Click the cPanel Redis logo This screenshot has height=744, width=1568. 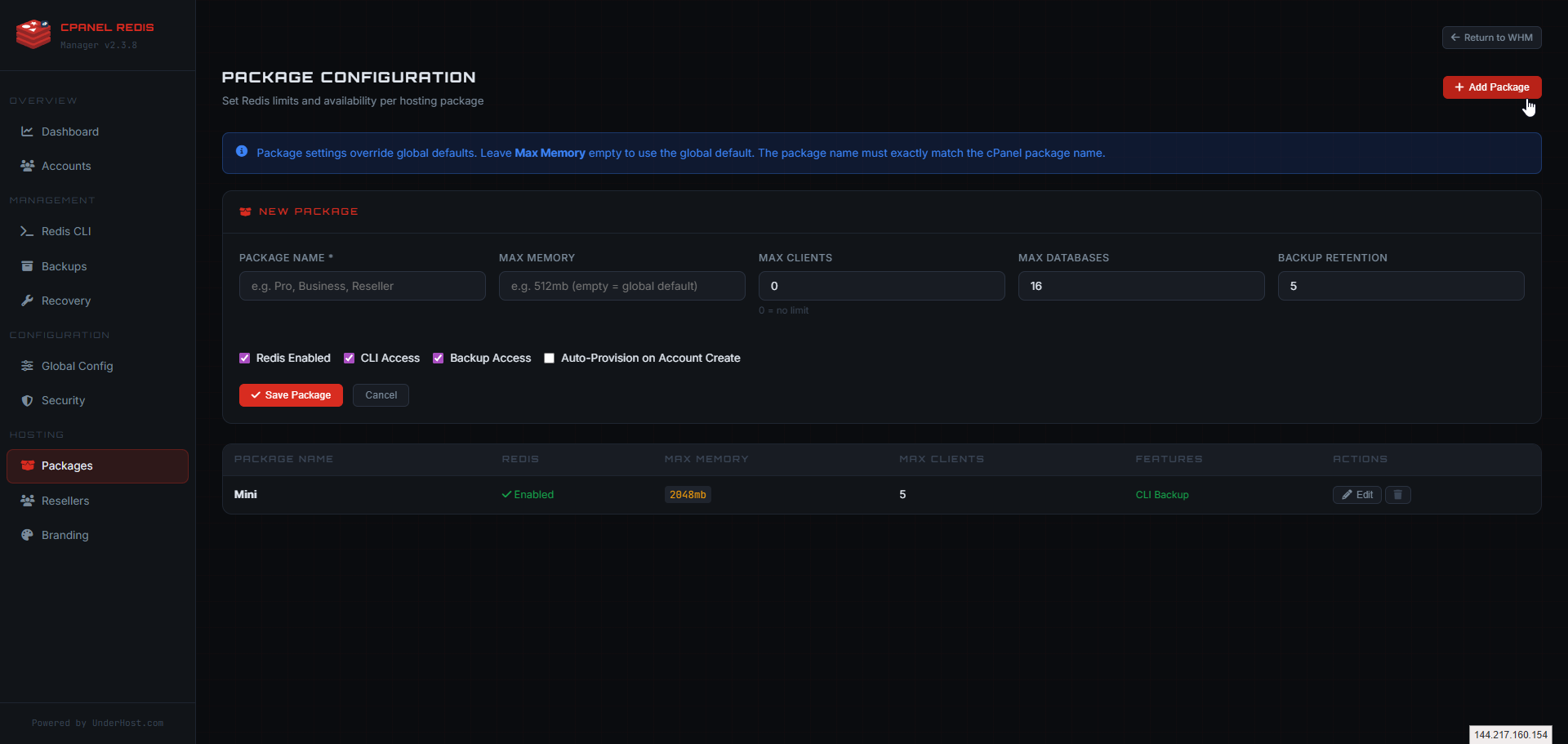[33, 33]
